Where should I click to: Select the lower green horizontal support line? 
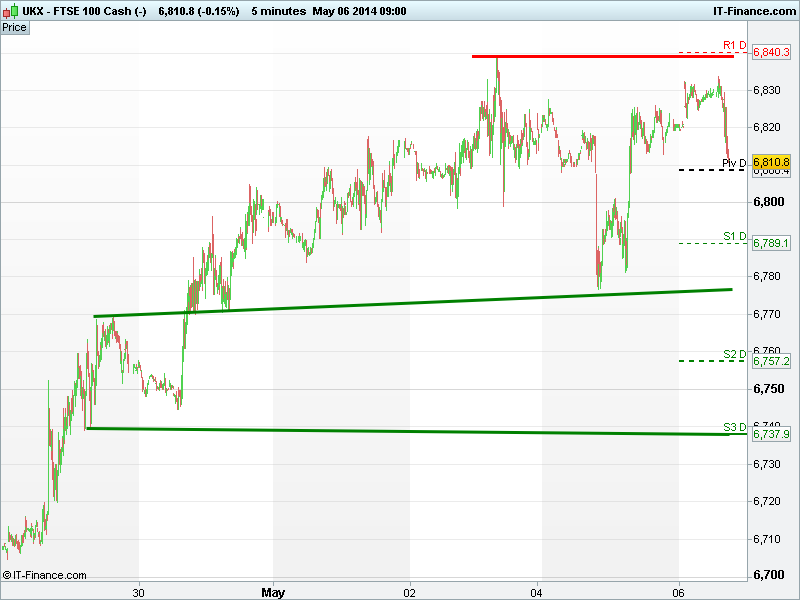[400, 431]
